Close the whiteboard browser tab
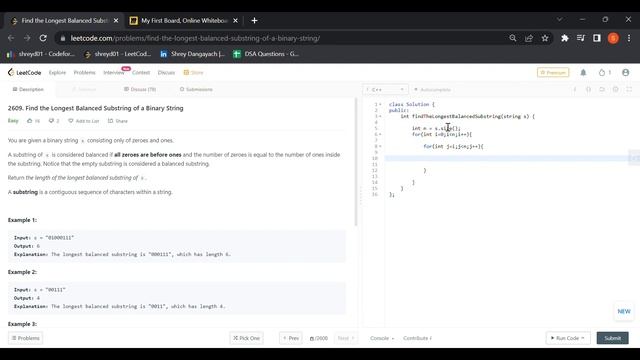 (x=236, y=20)
